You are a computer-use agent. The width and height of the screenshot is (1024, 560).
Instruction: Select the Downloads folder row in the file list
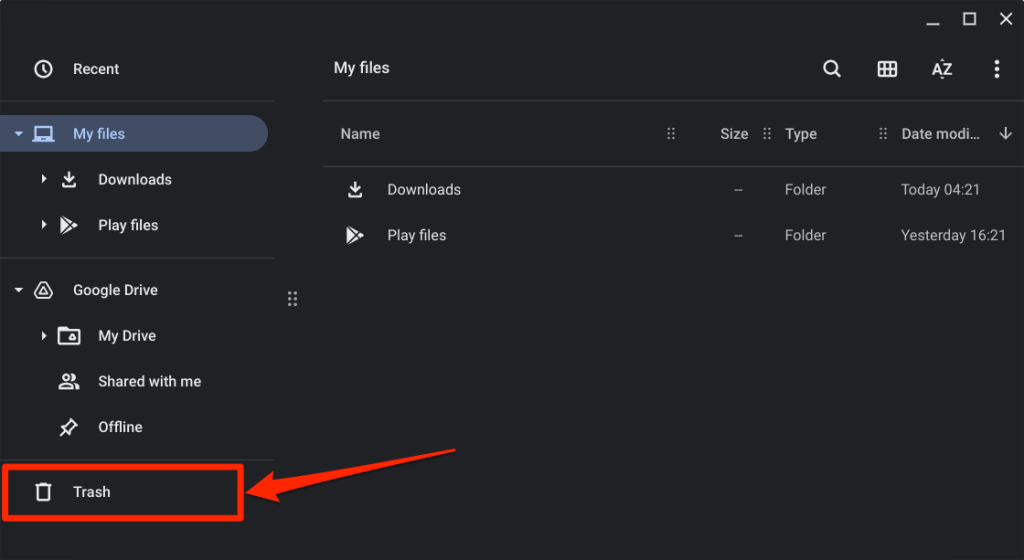pyautogui.click(x=424, y=190)
